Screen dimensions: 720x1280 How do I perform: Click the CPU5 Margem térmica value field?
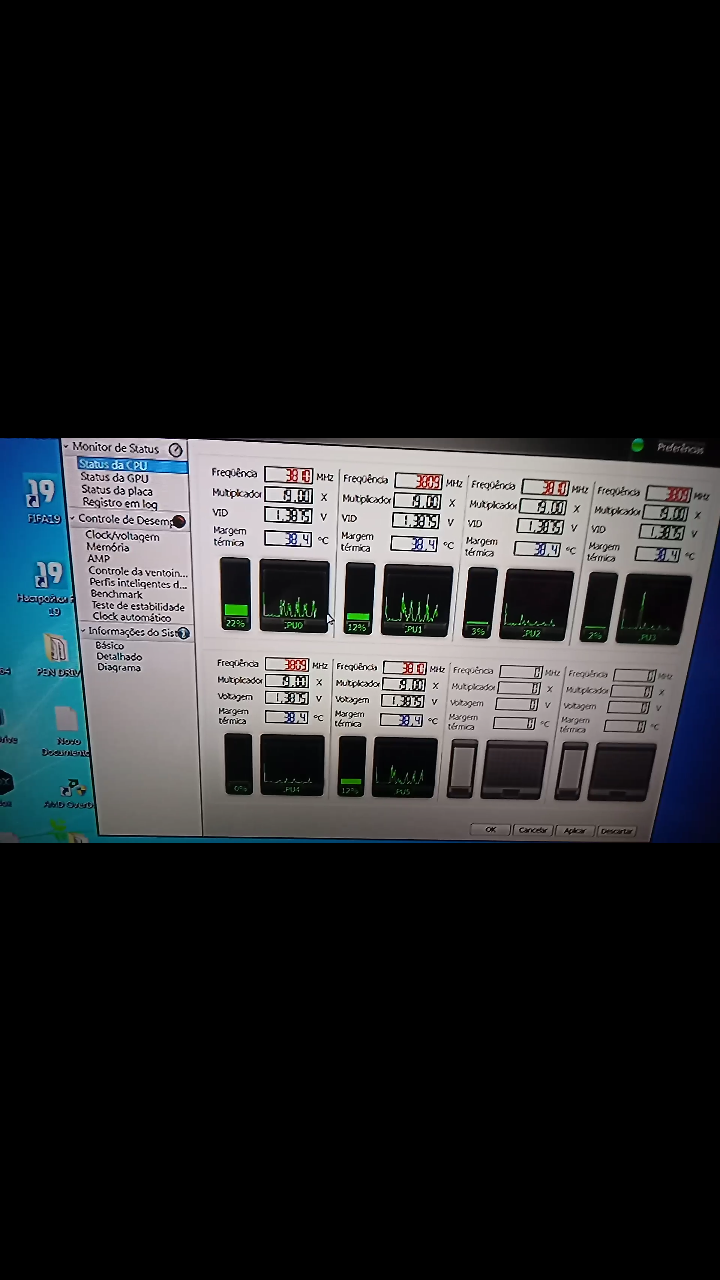click(x=402, y=719)
